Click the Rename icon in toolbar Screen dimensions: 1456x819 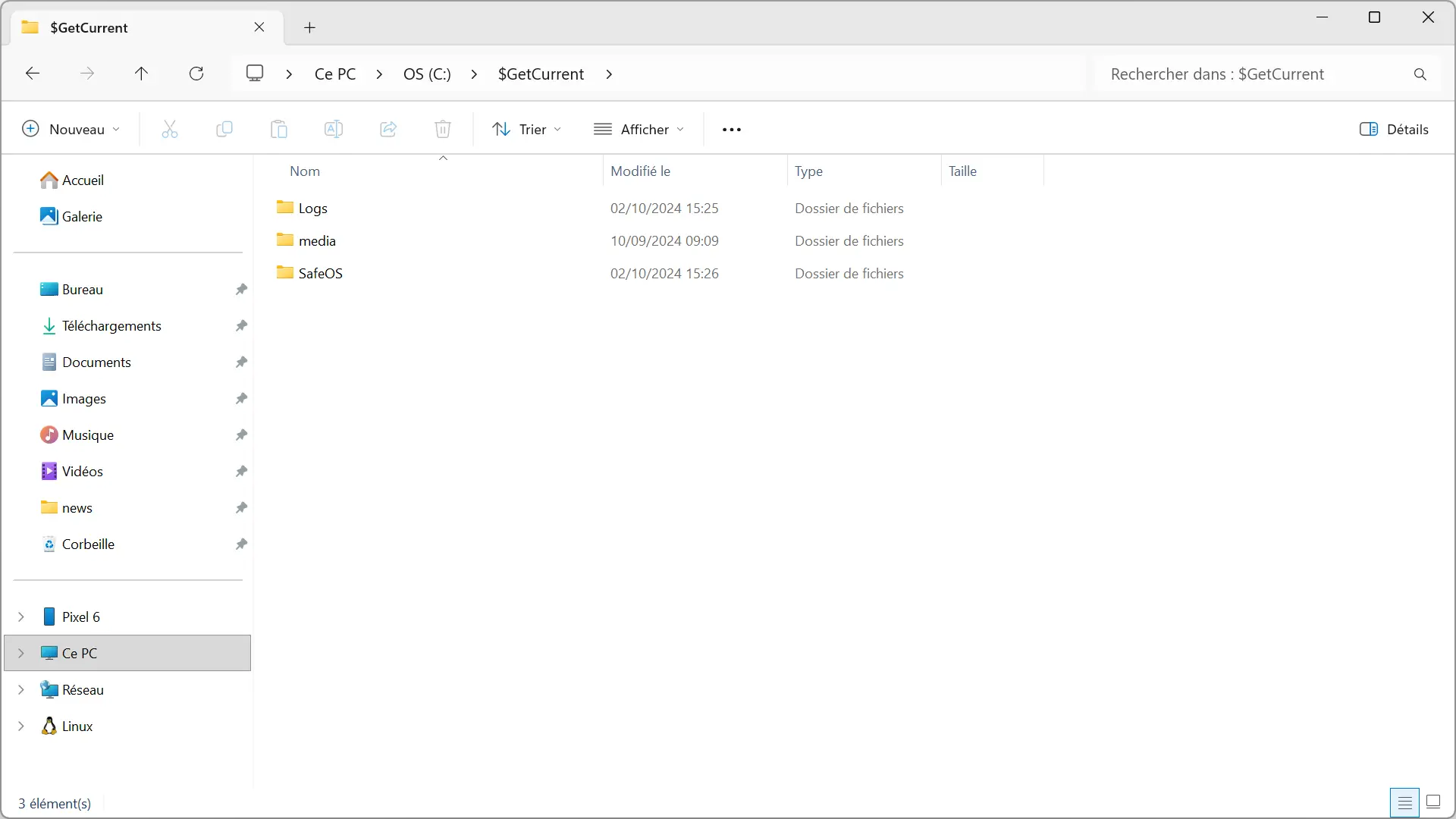[334, 130]
